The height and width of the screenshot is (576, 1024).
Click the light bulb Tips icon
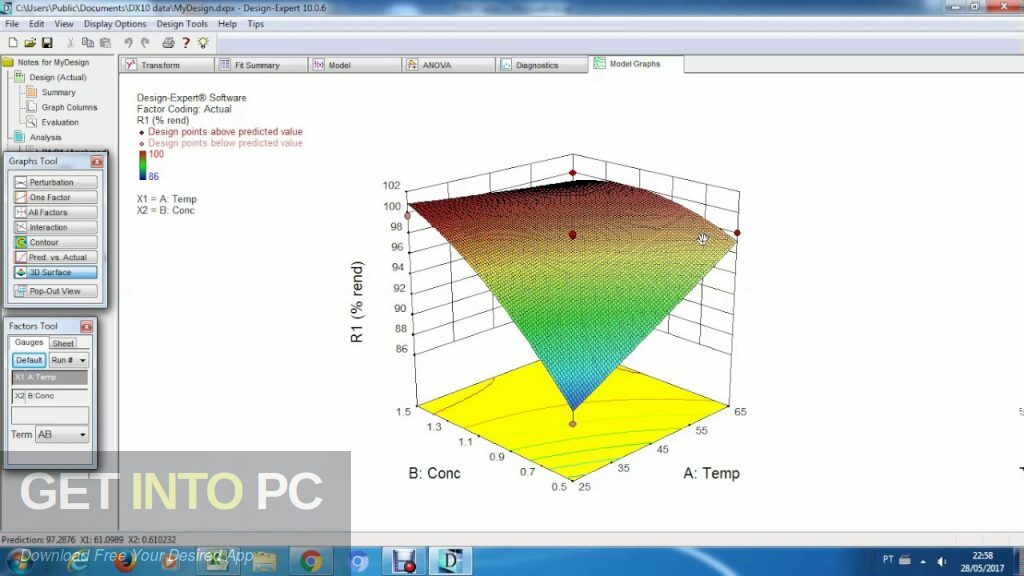203,43
